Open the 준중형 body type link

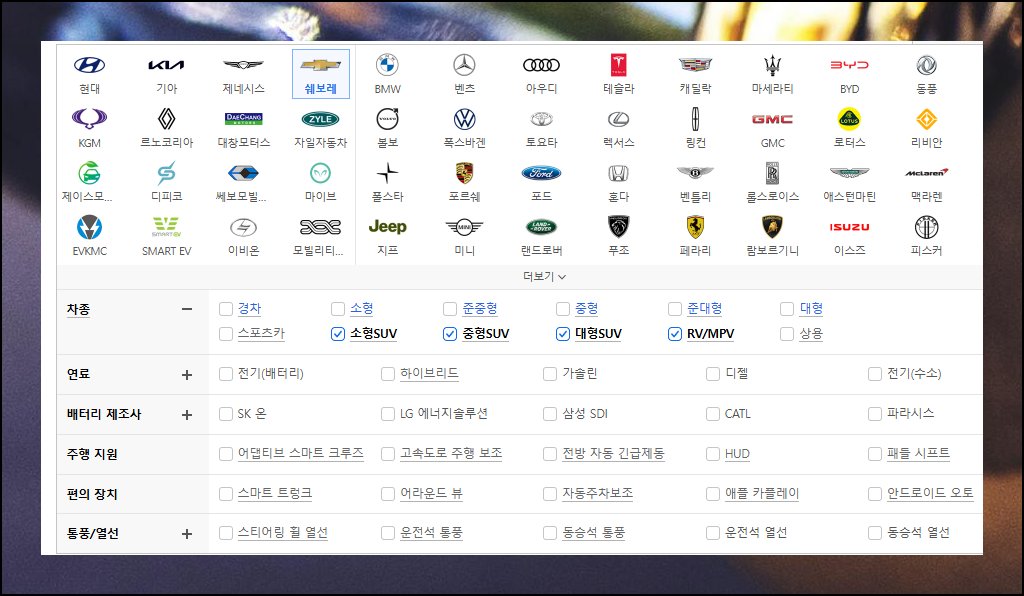480,308
